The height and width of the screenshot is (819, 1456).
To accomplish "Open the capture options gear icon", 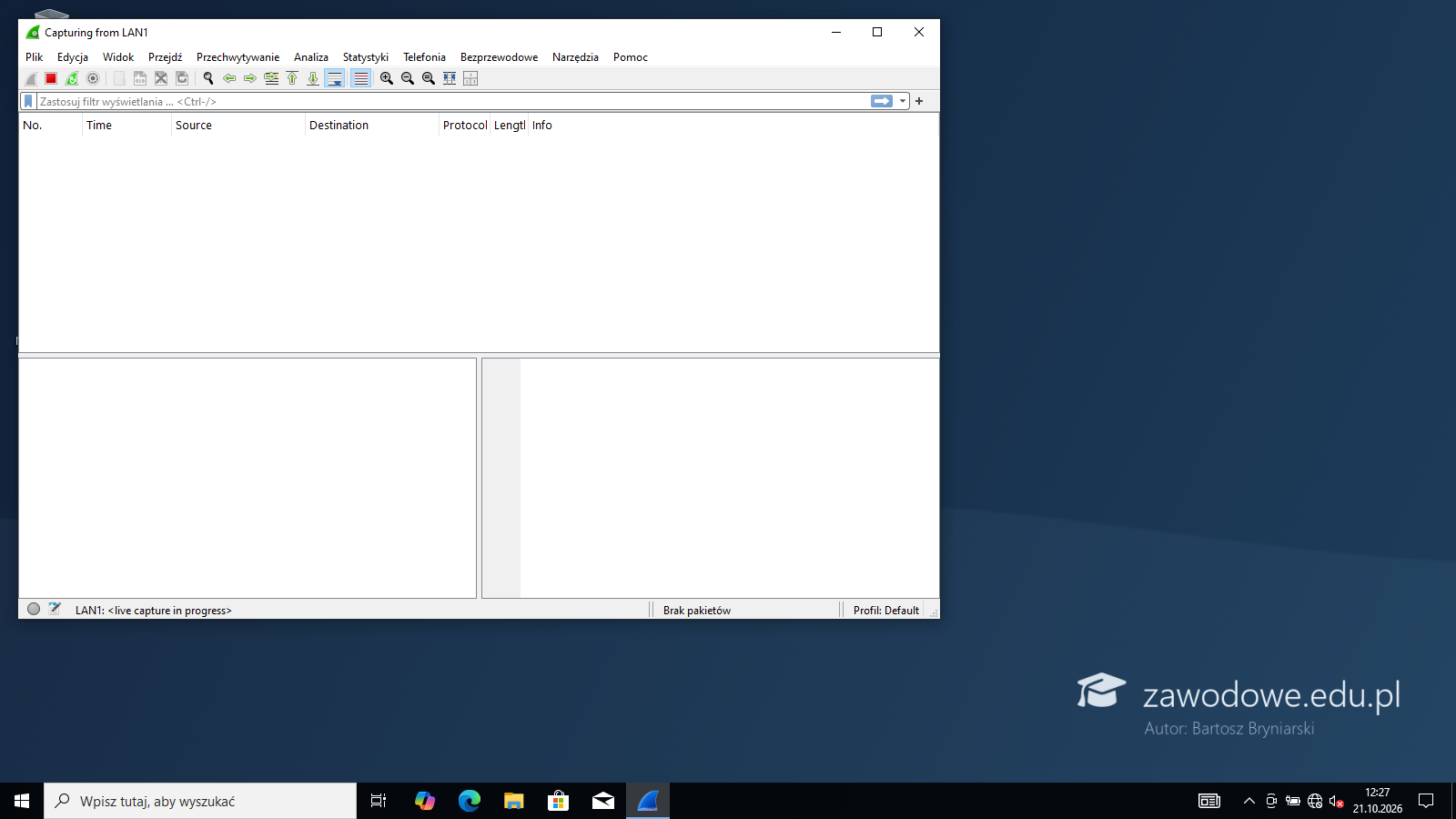I will click(x=93, y=78).
